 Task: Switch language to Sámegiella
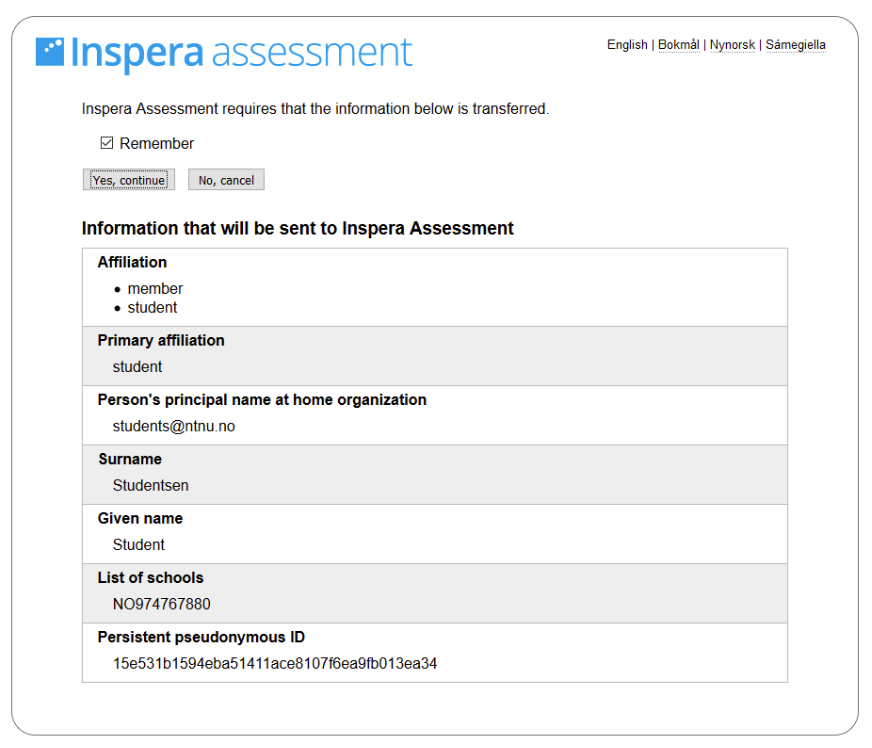click(x=795, y=44)
